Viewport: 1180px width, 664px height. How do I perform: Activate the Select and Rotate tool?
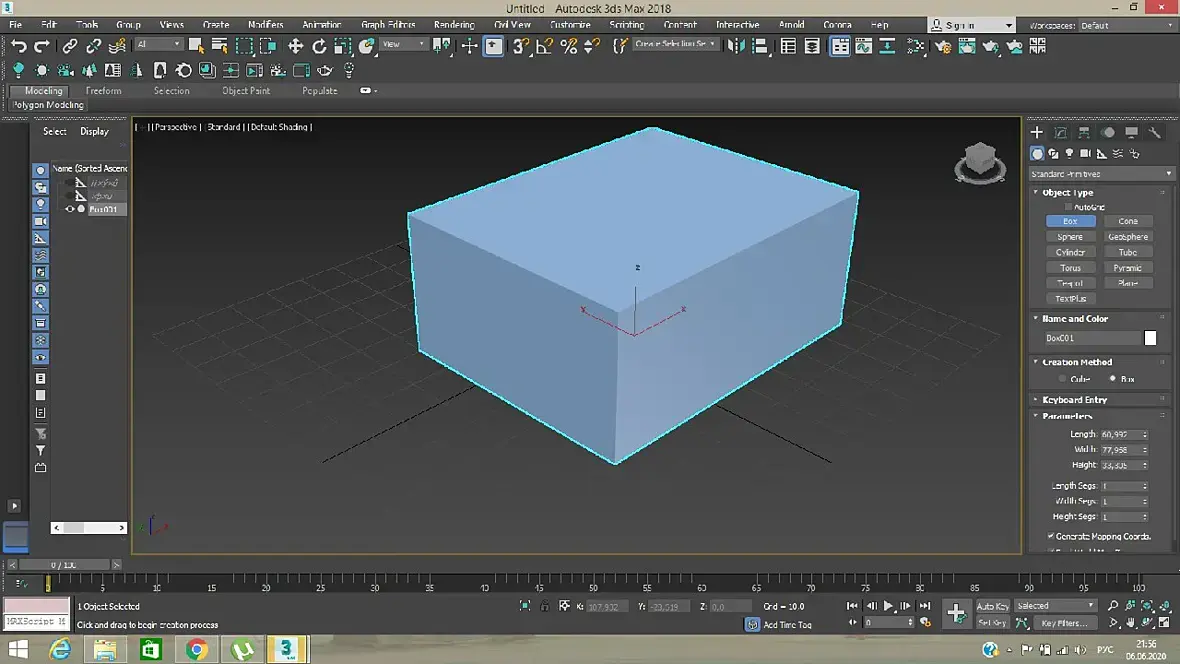coord(319,47)
